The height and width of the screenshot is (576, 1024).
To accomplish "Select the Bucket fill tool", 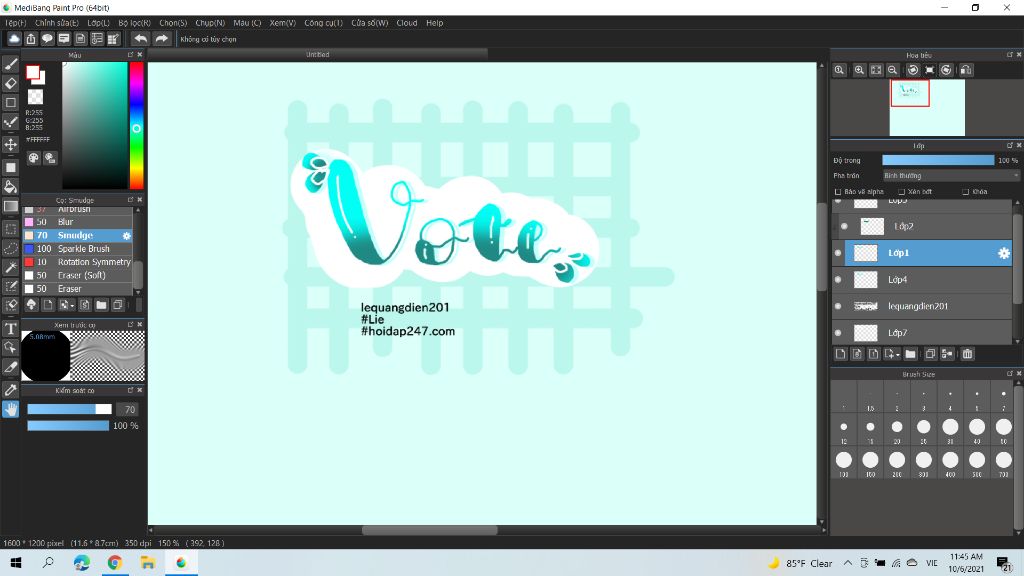I will pos(10,187).
